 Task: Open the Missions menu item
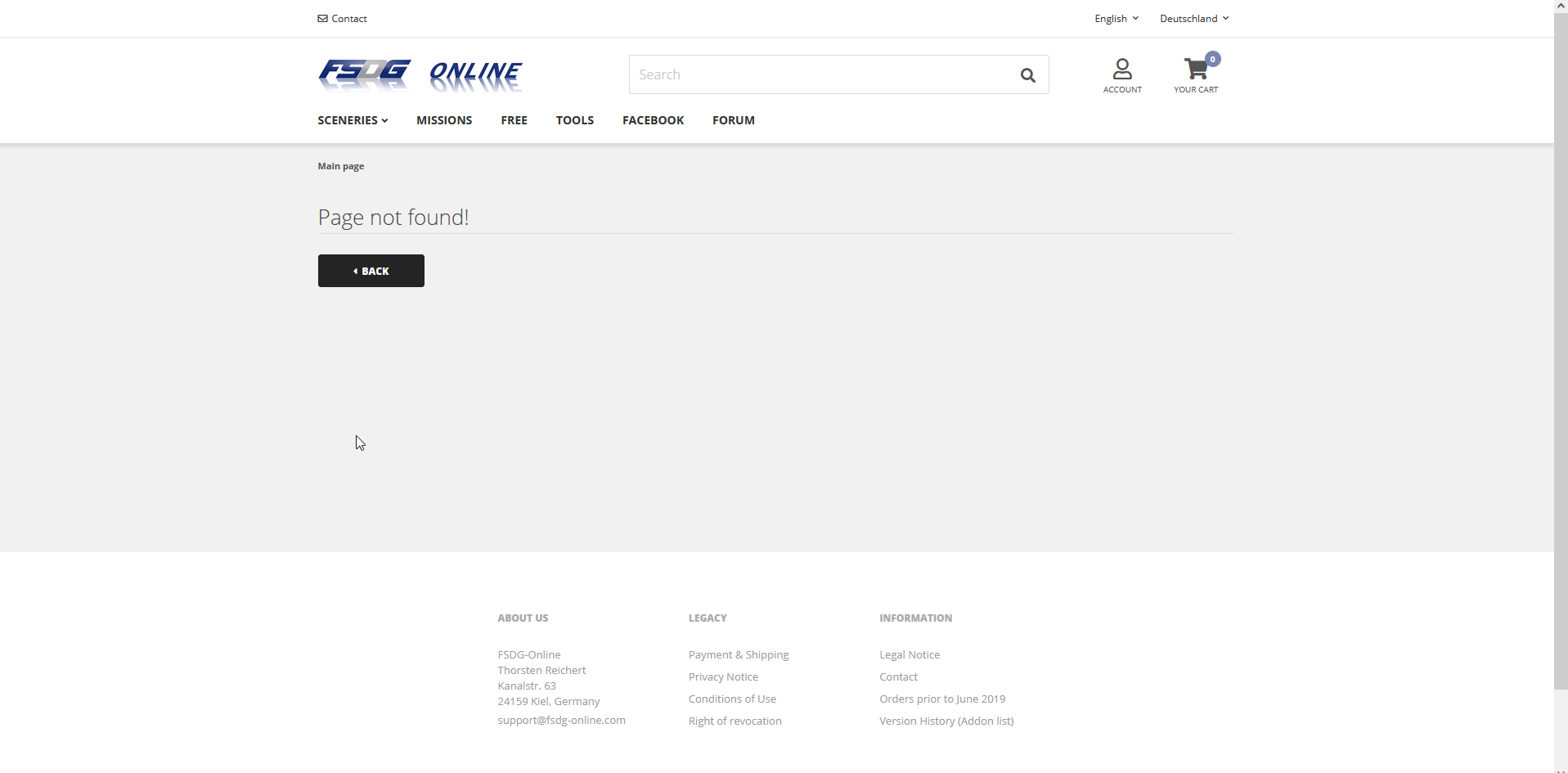[444, 120]
